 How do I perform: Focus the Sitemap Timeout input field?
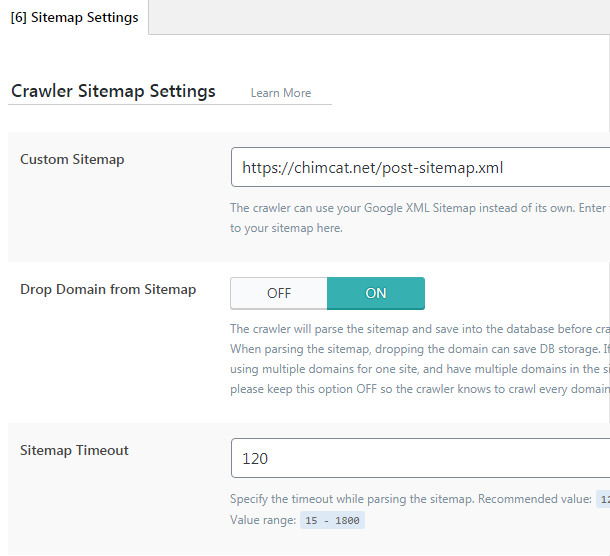coord(420,459)
